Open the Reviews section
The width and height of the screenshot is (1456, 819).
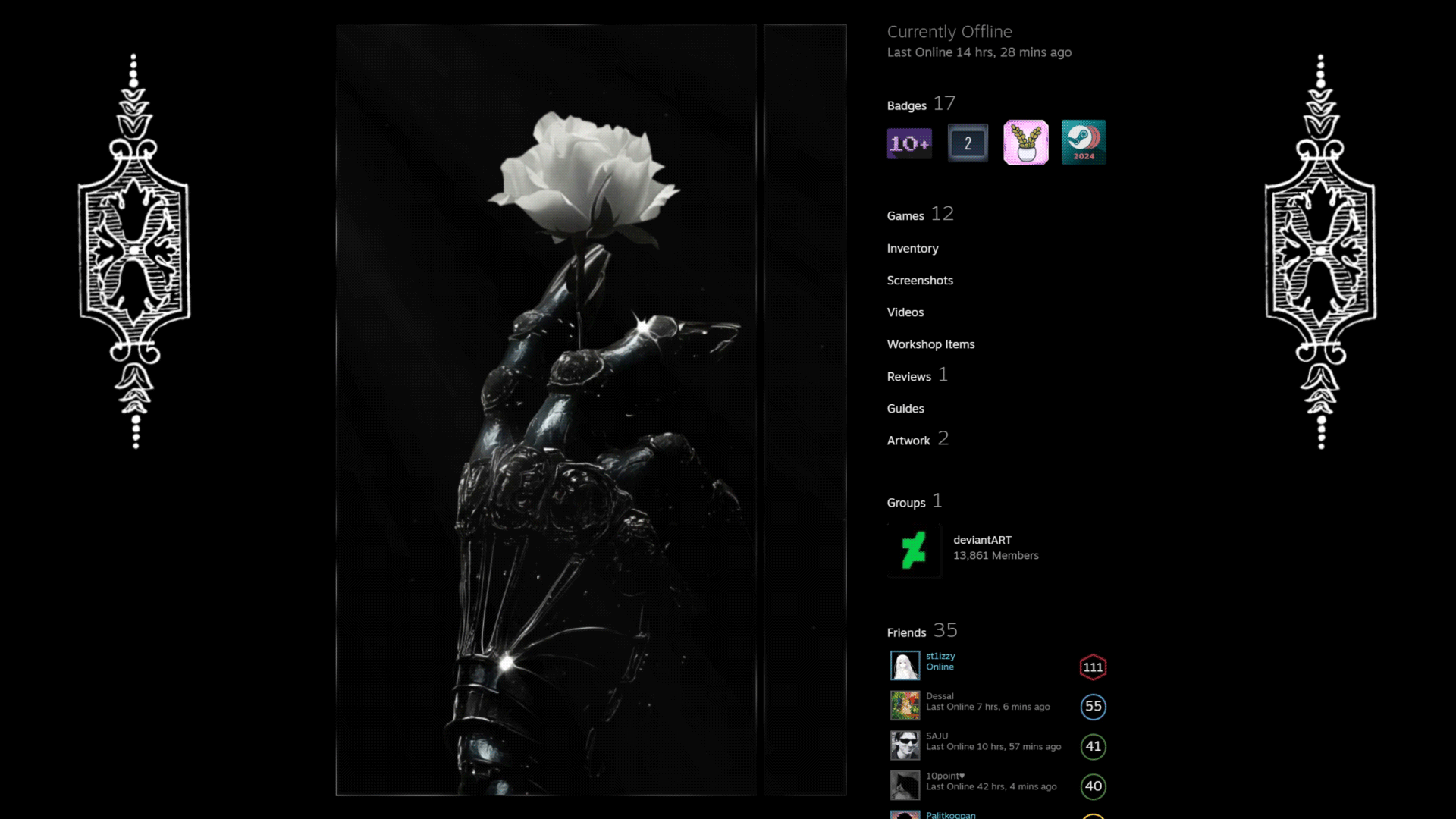click(x=908, y=377)
